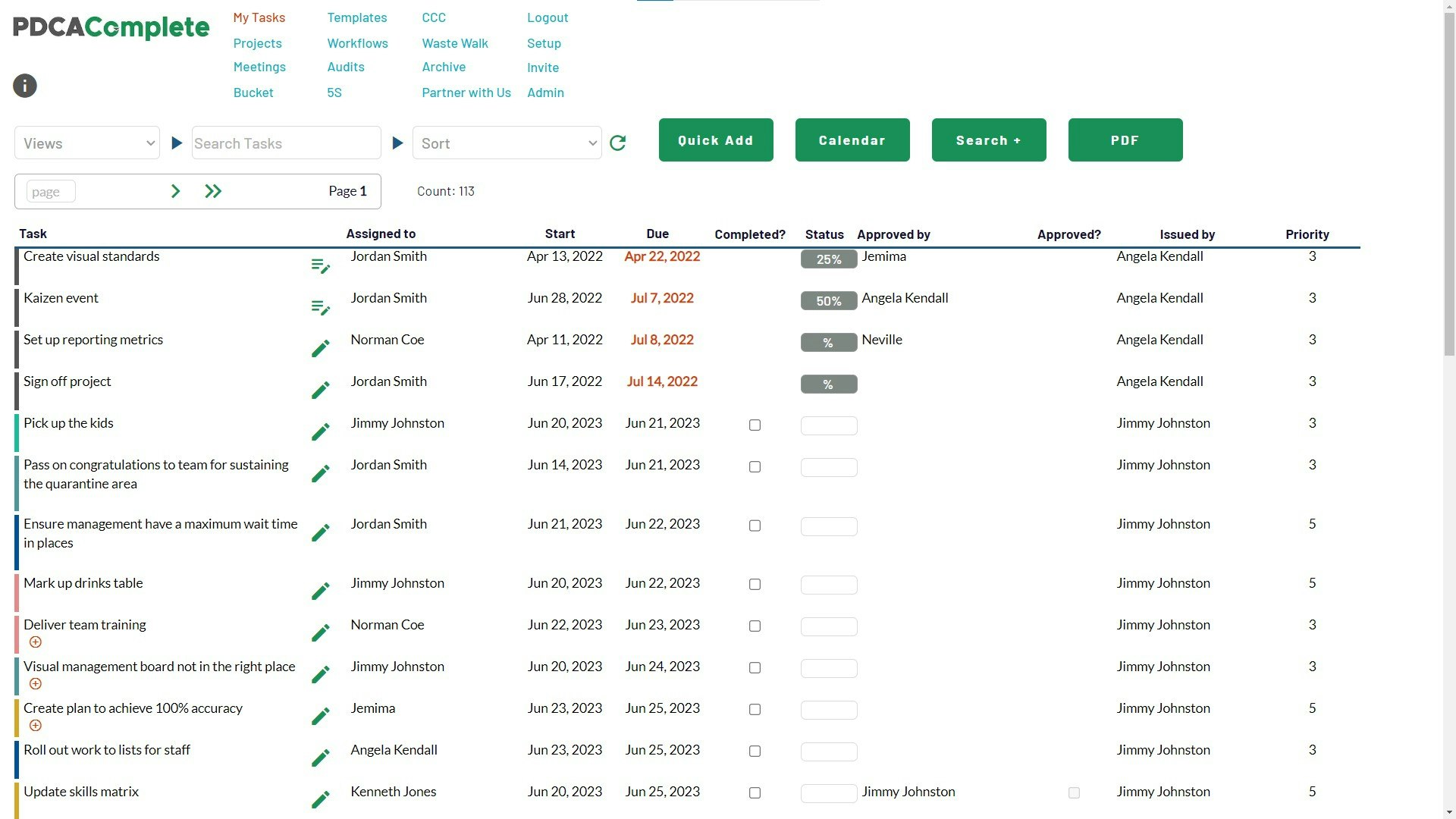This screenshot has height=819, width=1456.
Task: Expand subtasks under Create plan to achieve 100% accuracy
Action: (35, 726)
